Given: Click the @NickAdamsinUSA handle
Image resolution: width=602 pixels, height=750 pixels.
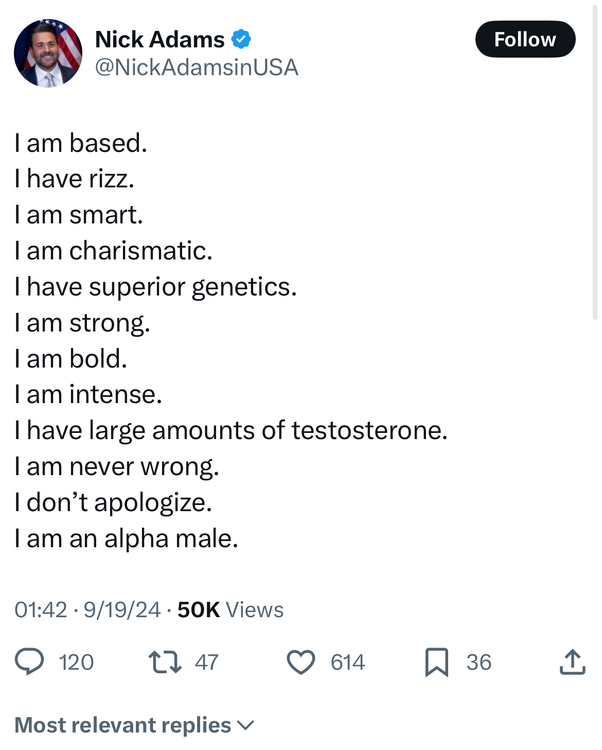Looking at the screenshot, I should (196, 68).
